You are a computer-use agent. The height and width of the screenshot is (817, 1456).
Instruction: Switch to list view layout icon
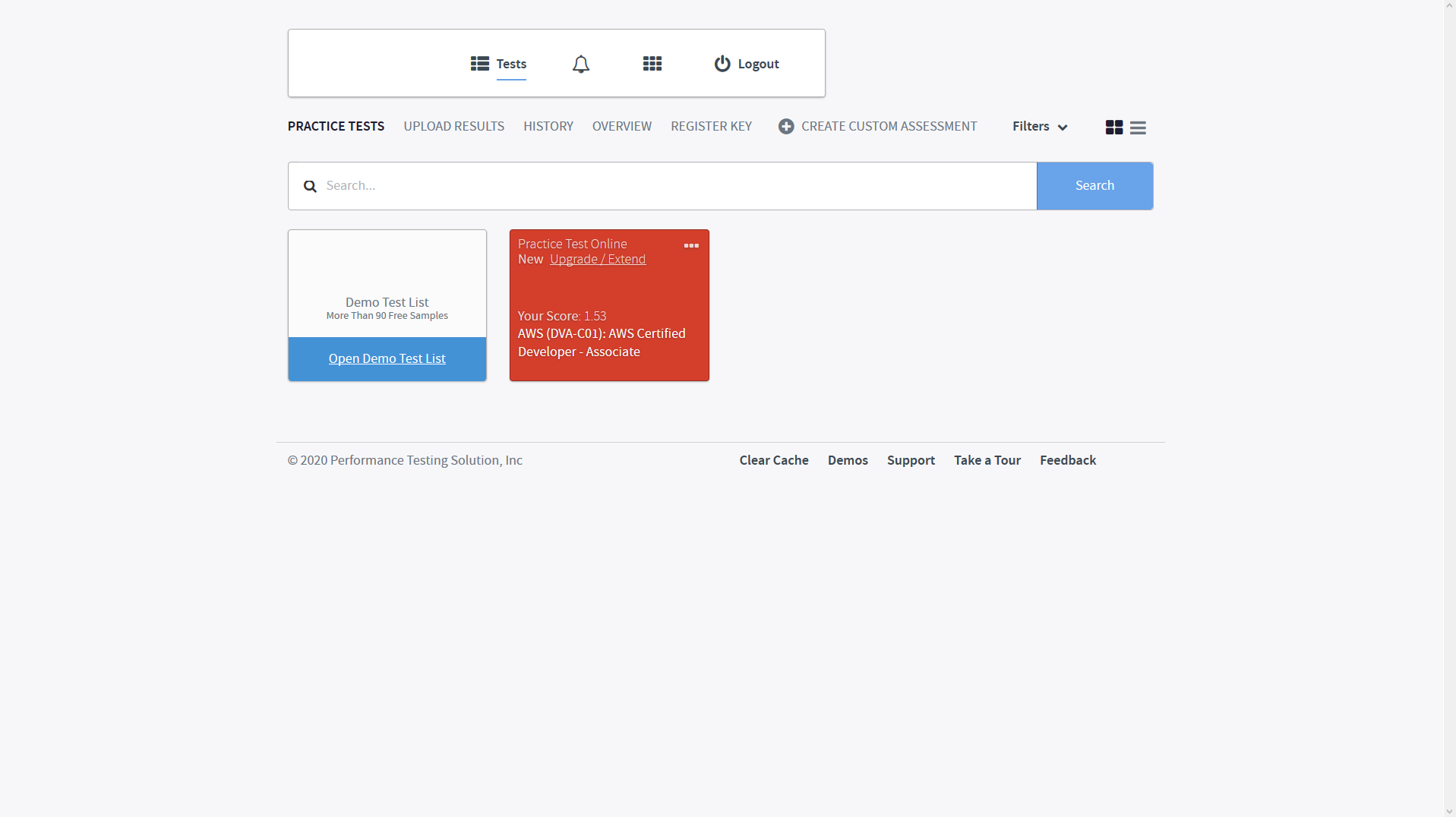1137,128
